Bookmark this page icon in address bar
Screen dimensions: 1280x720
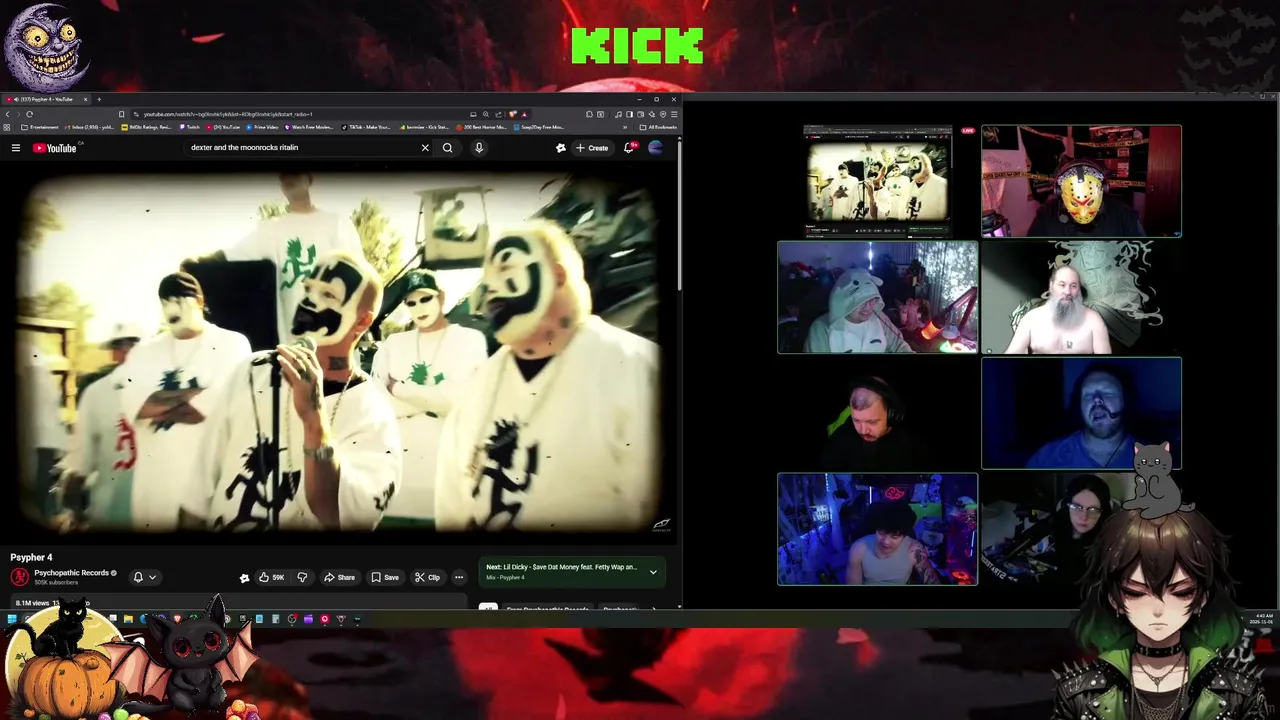click(121, 114)
